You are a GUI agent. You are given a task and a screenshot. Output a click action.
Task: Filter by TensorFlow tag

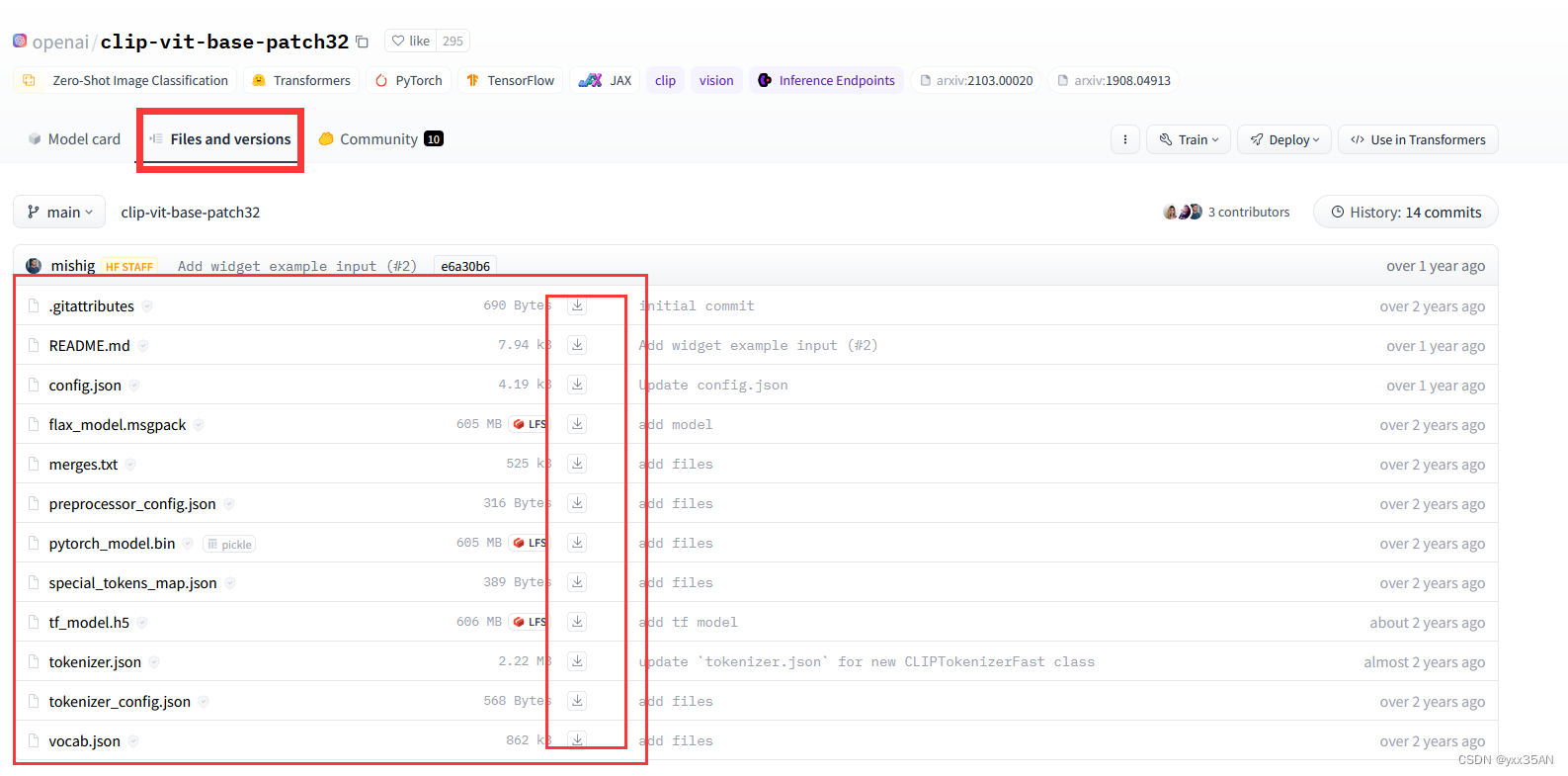pos(510,80)
